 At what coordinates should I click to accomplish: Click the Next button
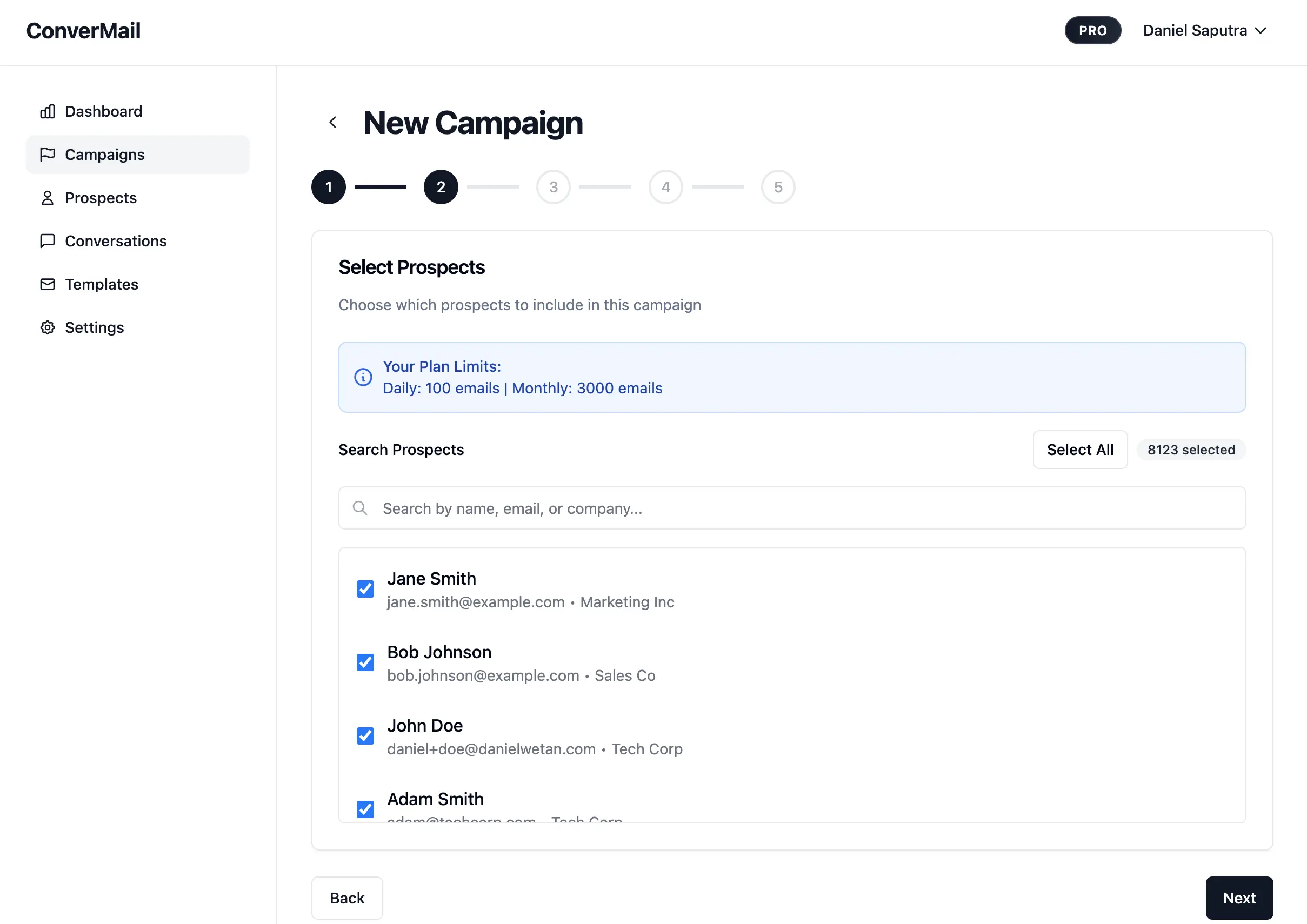tap(1239, 898)
